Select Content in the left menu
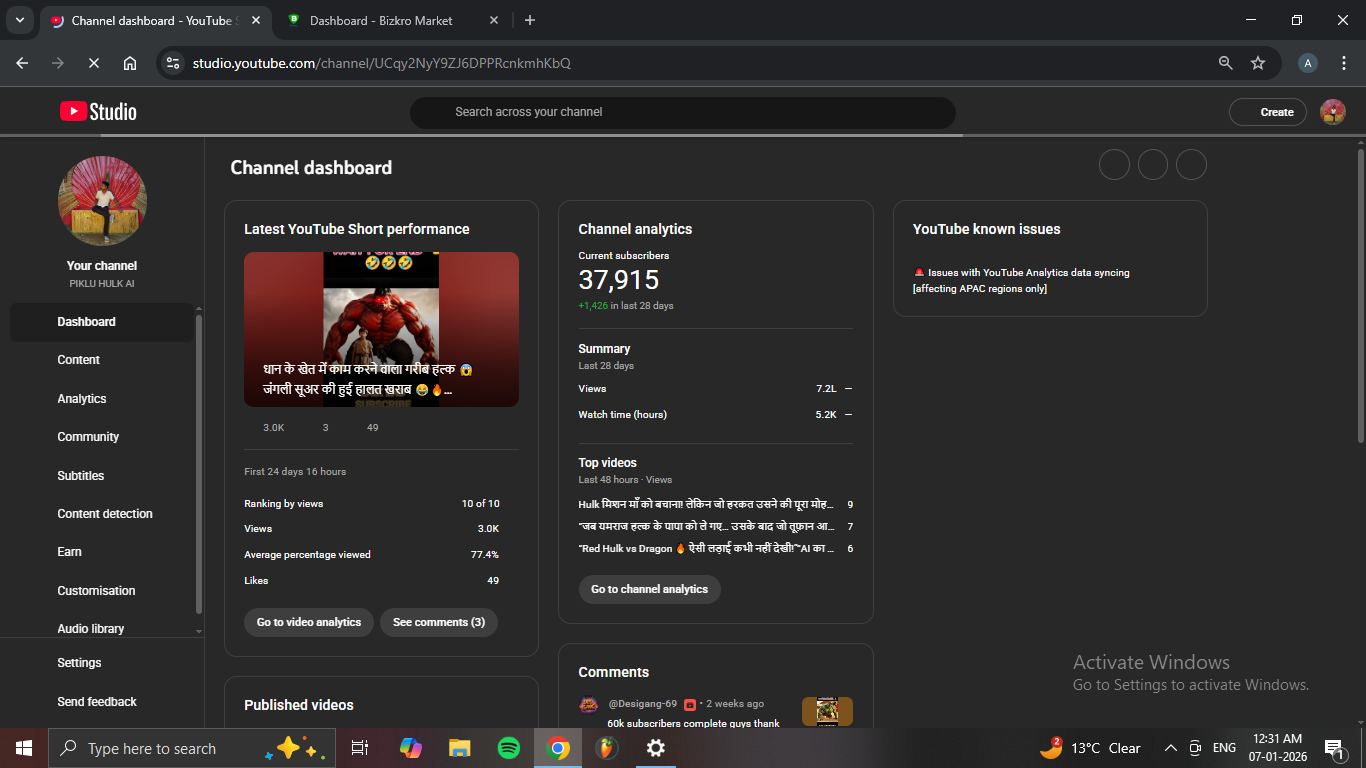This screenshot has width=1366, height=768. click(x=79, y=360)
